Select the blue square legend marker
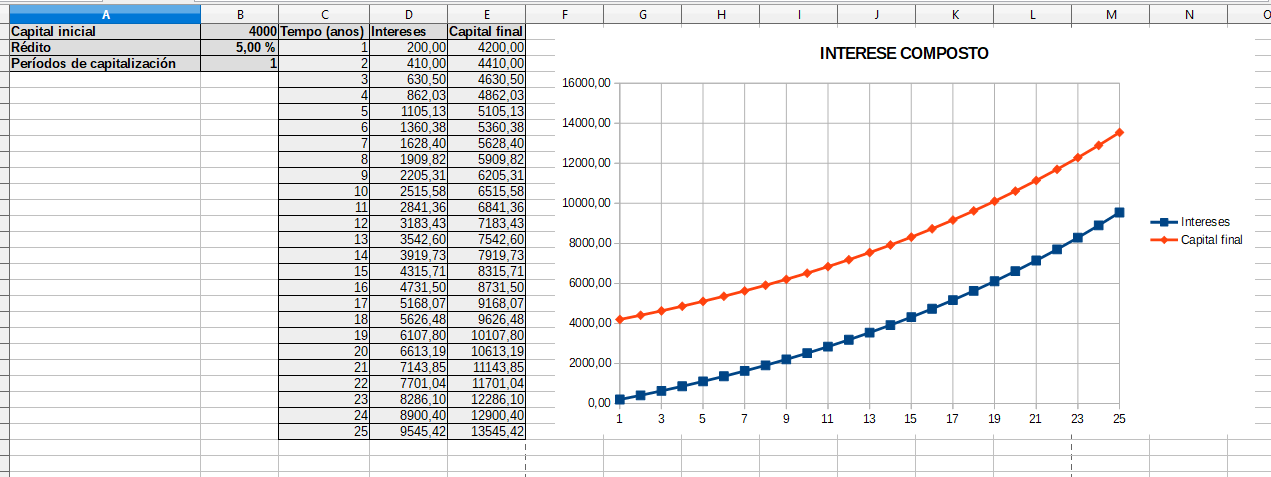 pyautogui.click(x=1164, y=222)
